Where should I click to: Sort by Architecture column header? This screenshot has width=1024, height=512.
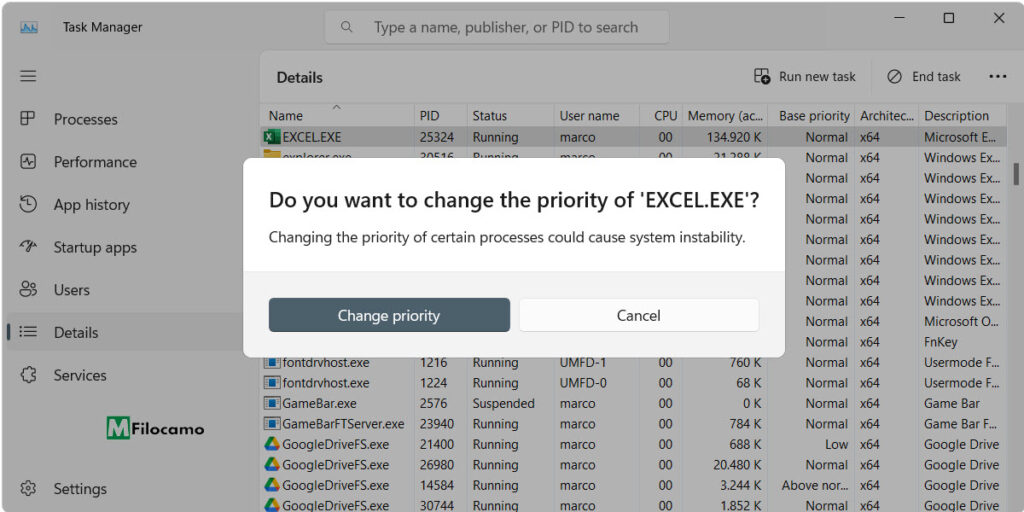[887, 116]
